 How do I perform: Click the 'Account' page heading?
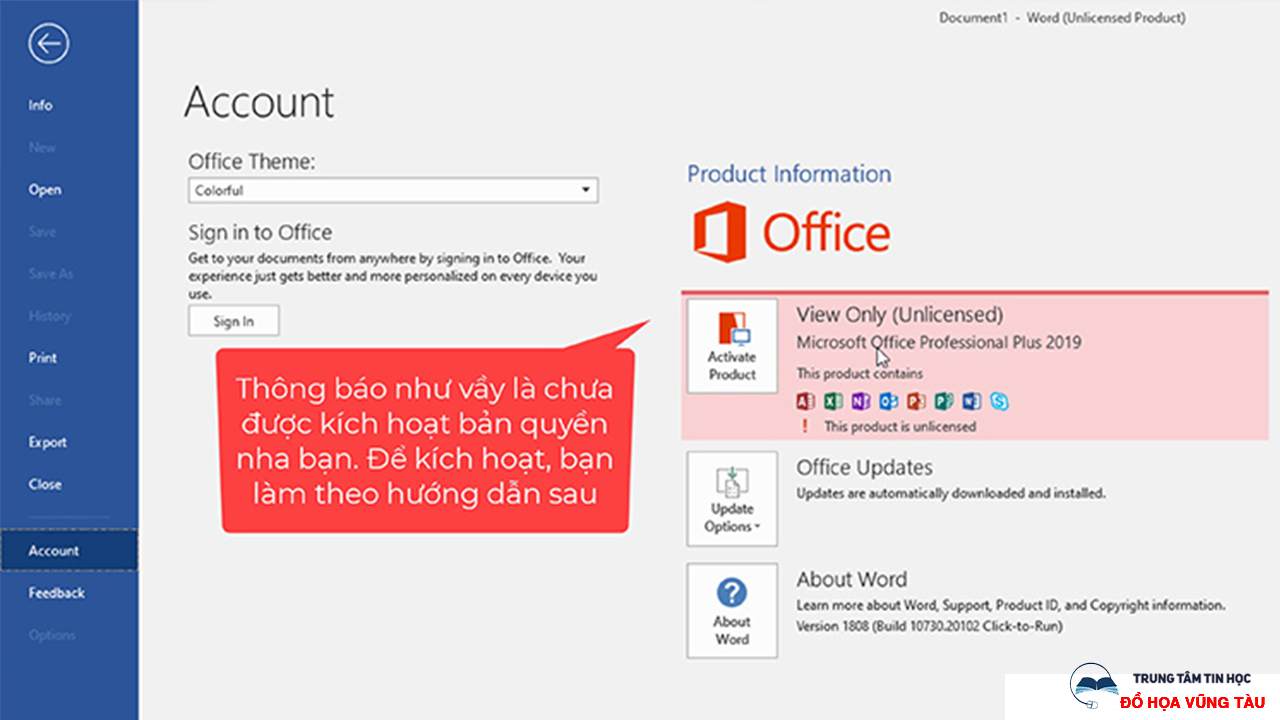tap(259, 102)
